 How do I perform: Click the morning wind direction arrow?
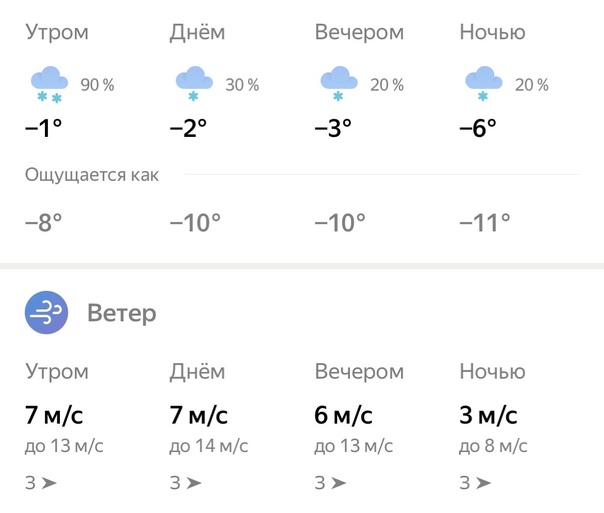[49, 483]
